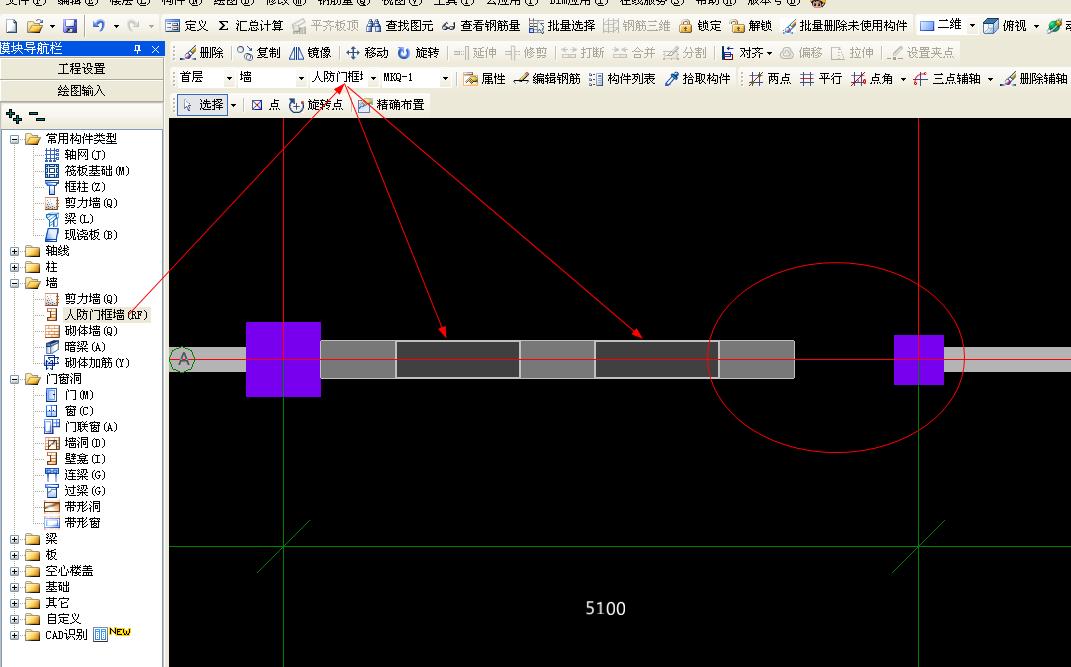Screen dimensions: 1071x667
Task: Click the 删除 delete tool
Action: pyautogui.click(x=203, y=53)
